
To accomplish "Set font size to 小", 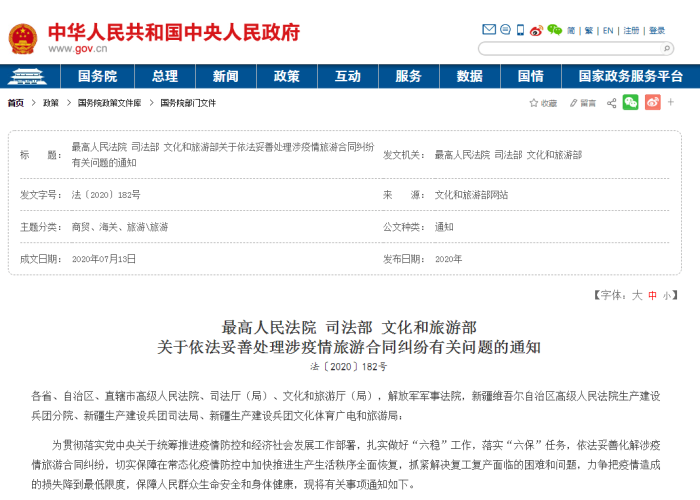I will tap(667, 296).
